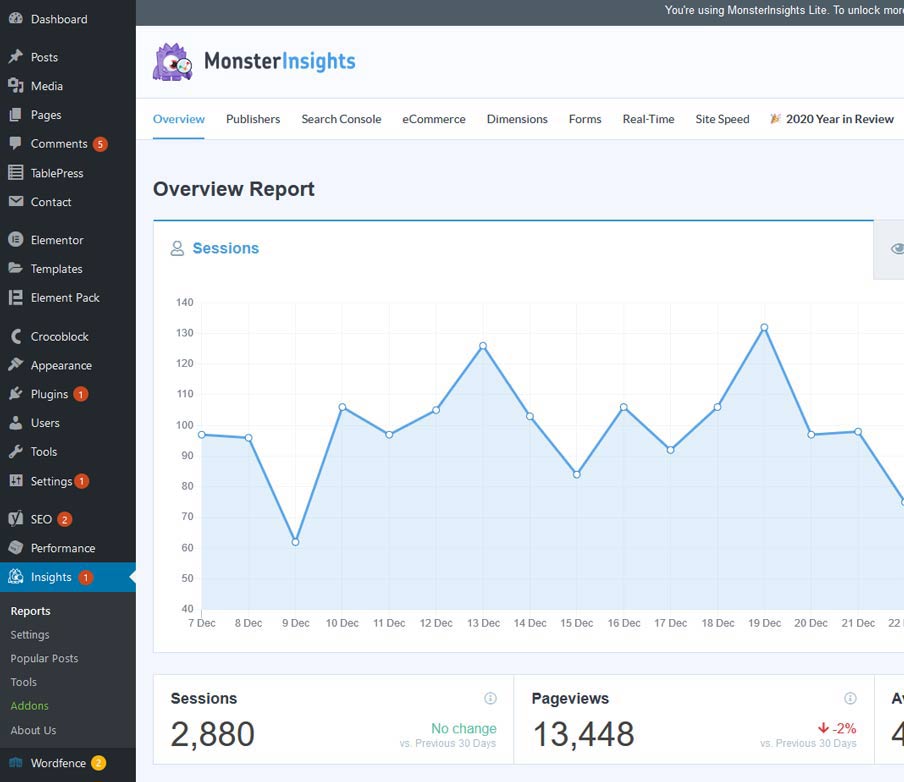
Task: Click the Performance cube icon
Action: [16, 547]
